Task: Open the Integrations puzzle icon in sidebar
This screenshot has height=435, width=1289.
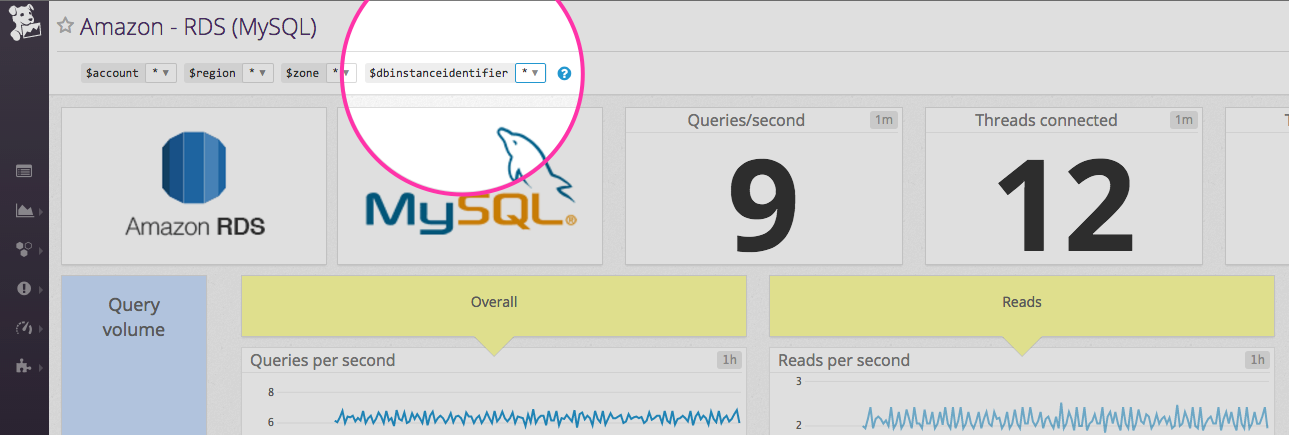Action: click(x=24, y=366)
